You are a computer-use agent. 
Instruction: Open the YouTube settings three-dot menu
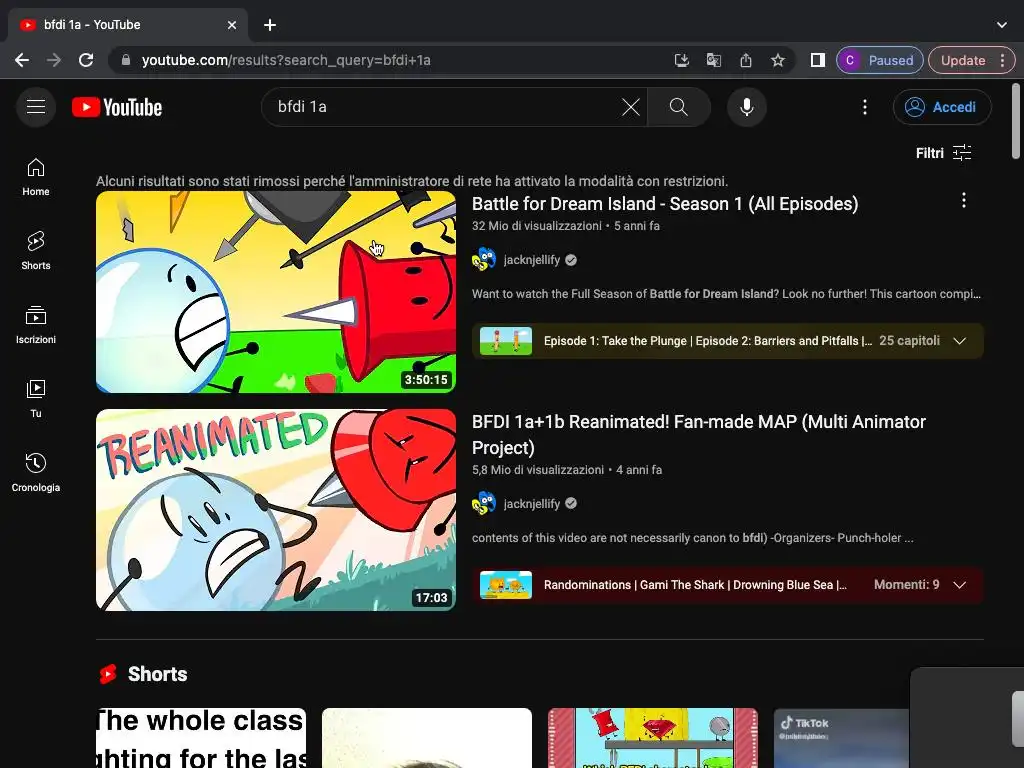(x=865, y=107)
